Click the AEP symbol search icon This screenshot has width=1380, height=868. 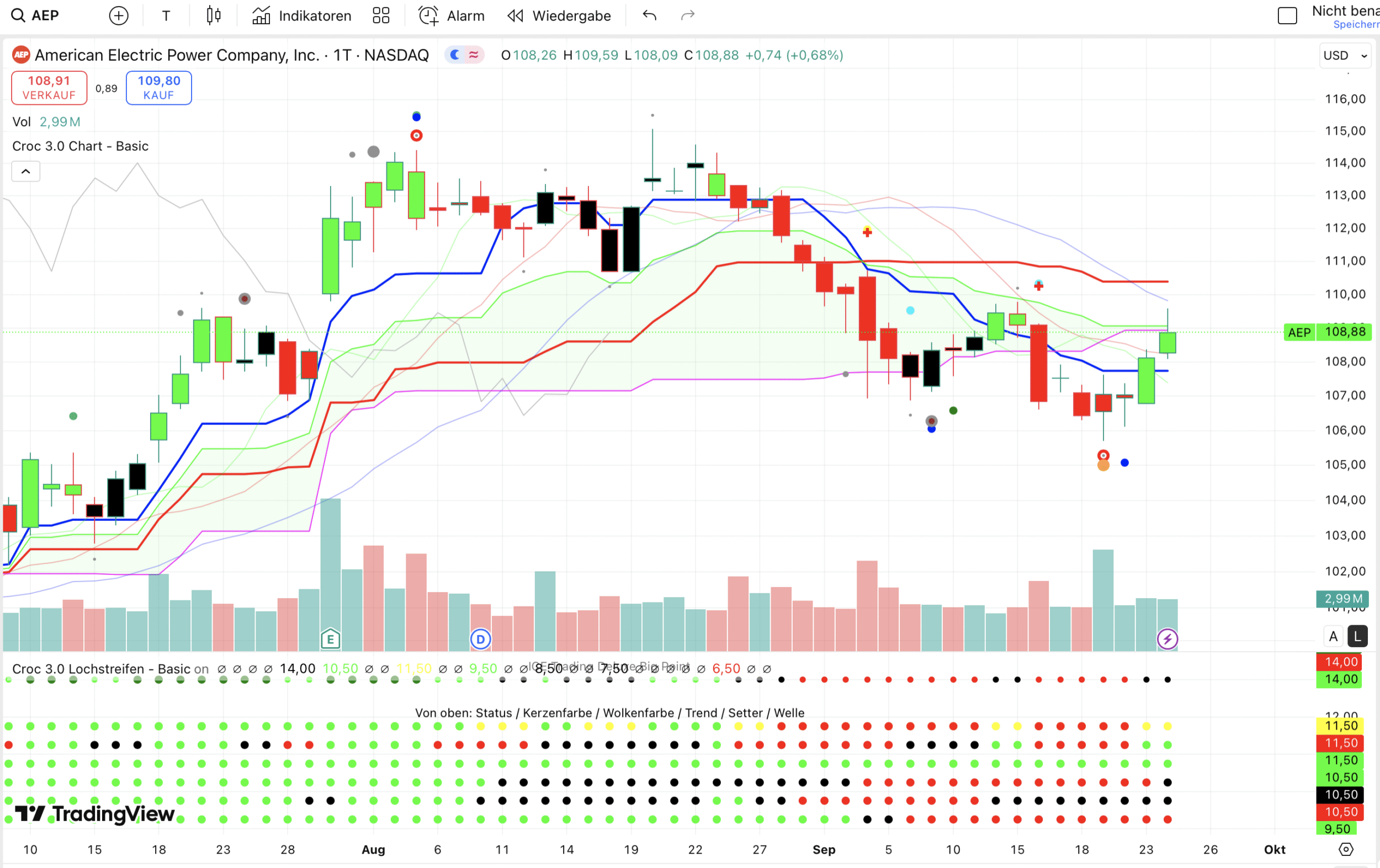pos(18,15)
